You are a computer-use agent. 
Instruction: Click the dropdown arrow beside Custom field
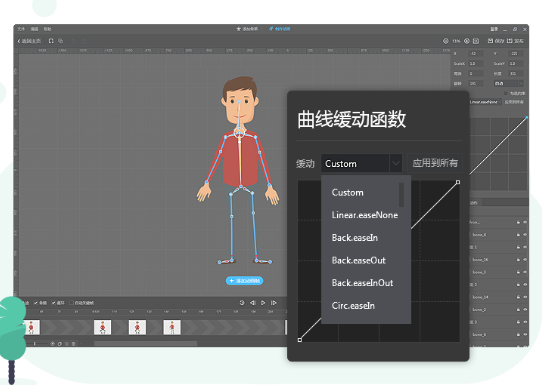point(395,163)
